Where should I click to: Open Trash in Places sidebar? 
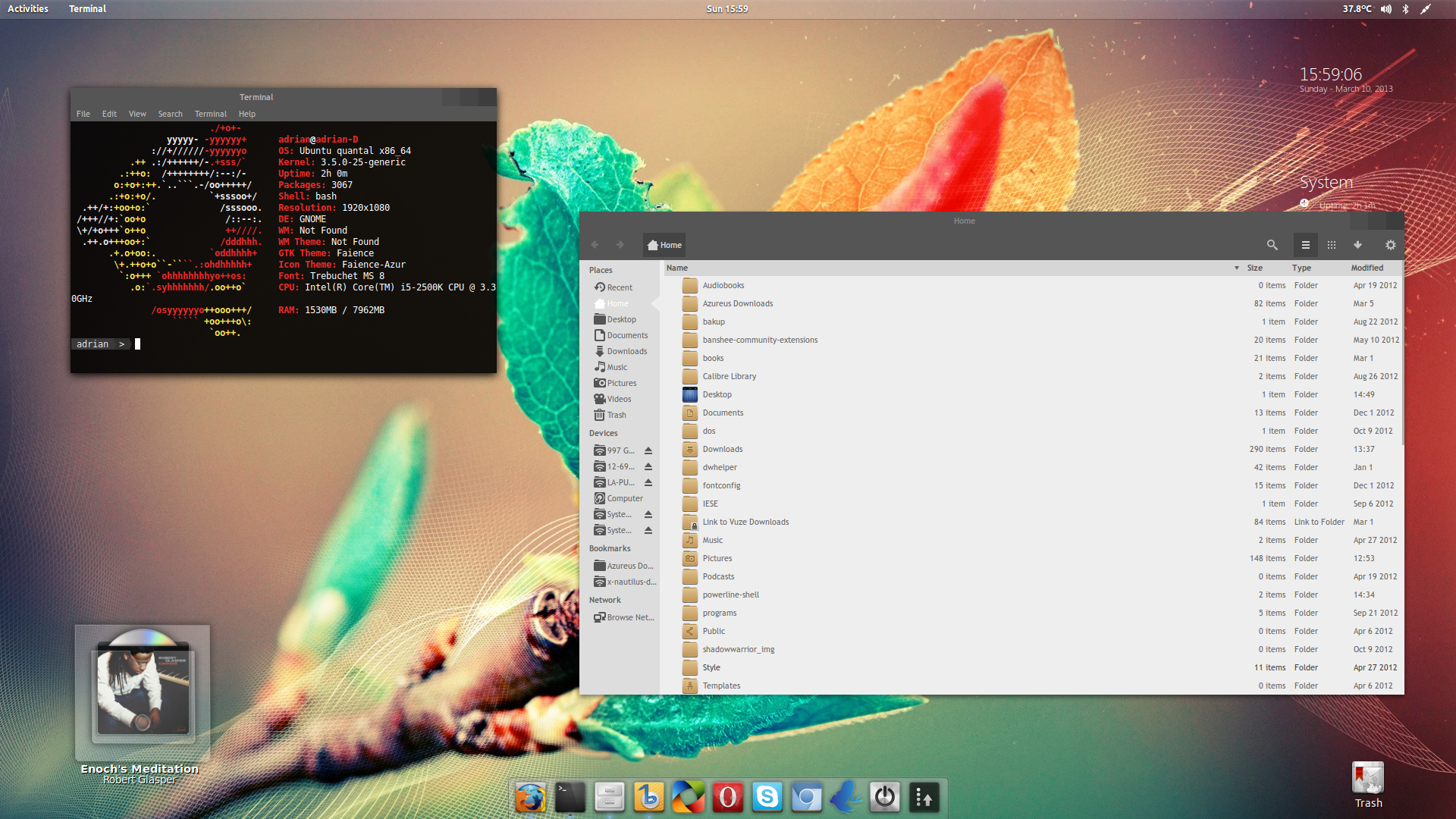coord(610,415)
